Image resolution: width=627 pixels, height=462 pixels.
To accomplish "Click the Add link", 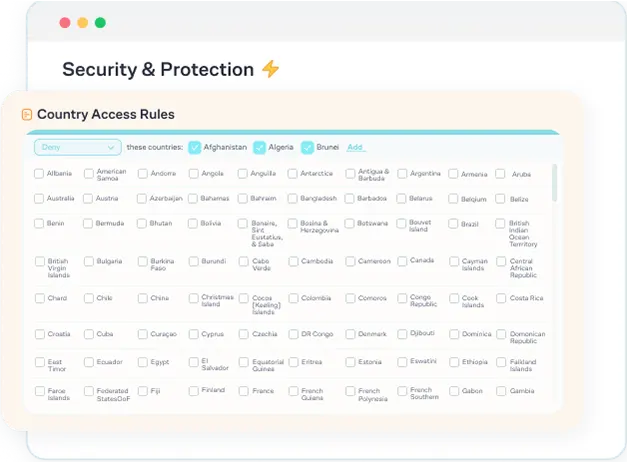I will coord(355,147).
